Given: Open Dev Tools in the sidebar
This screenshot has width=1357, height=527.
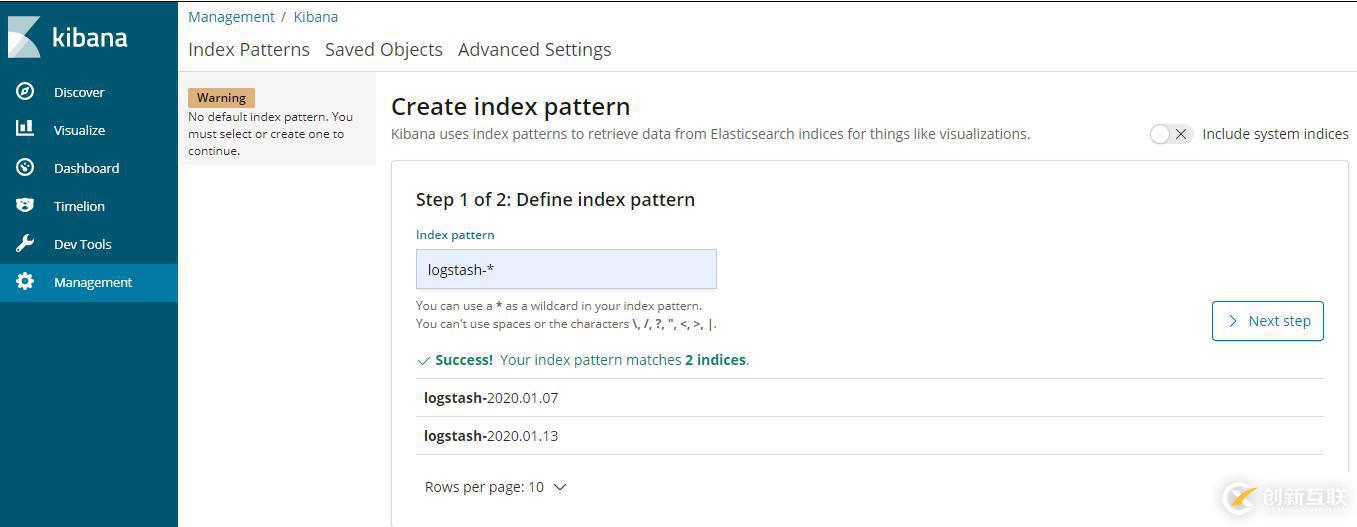Looking at the screenshot, I should pos(89,244).
